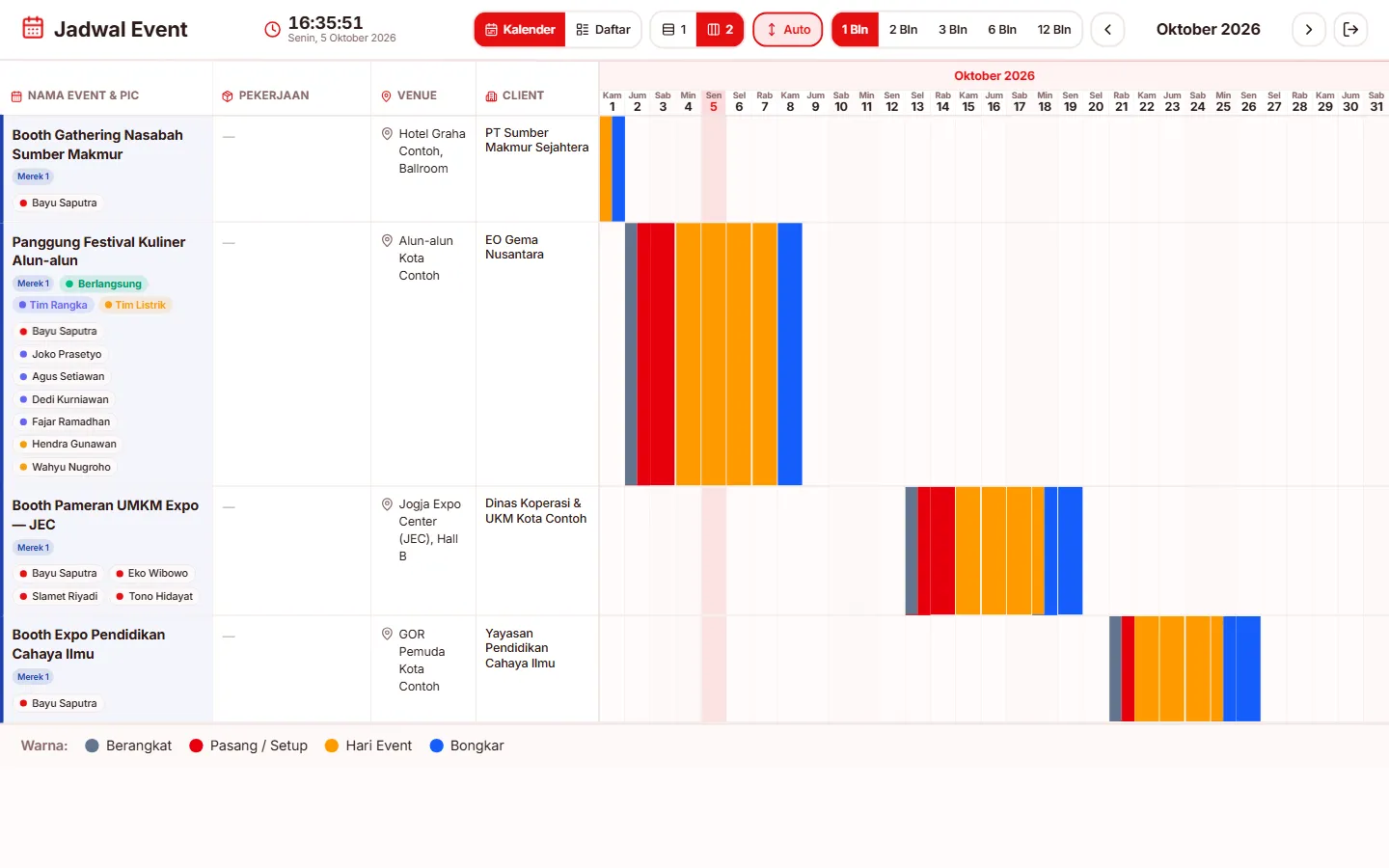This screenshot has width=1389, height=868.
Task: Set range to 12 Bln
Action: tap(1054, 30)
